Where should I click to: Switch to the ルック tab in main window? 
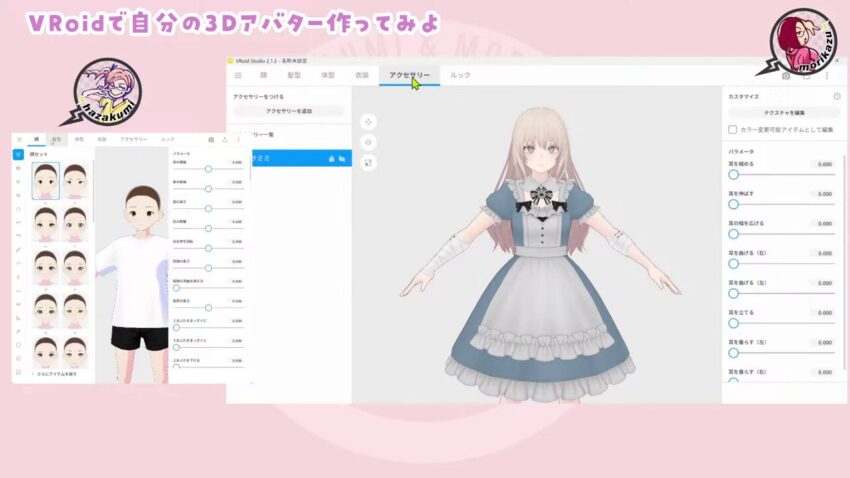pos(460,75)
